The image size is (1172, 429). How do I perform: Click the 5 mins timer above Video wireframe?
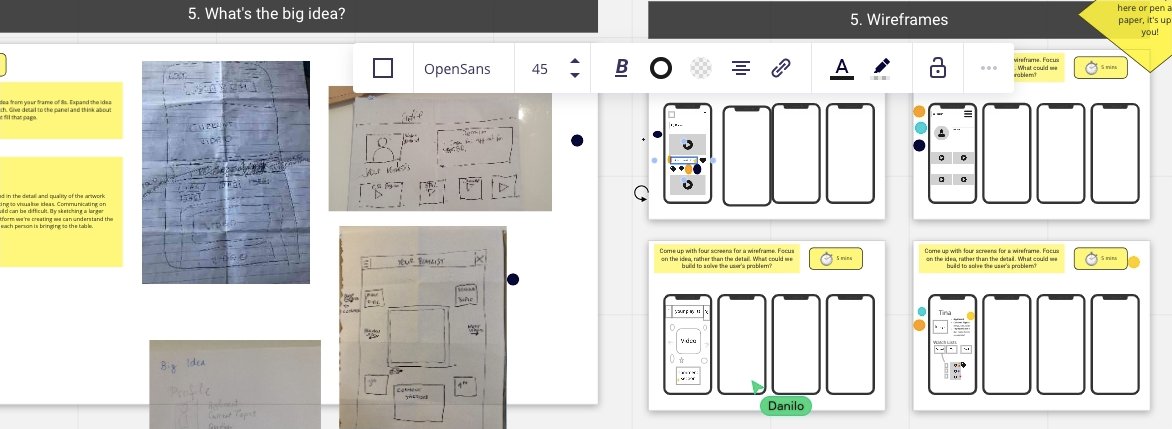[836, 259]
